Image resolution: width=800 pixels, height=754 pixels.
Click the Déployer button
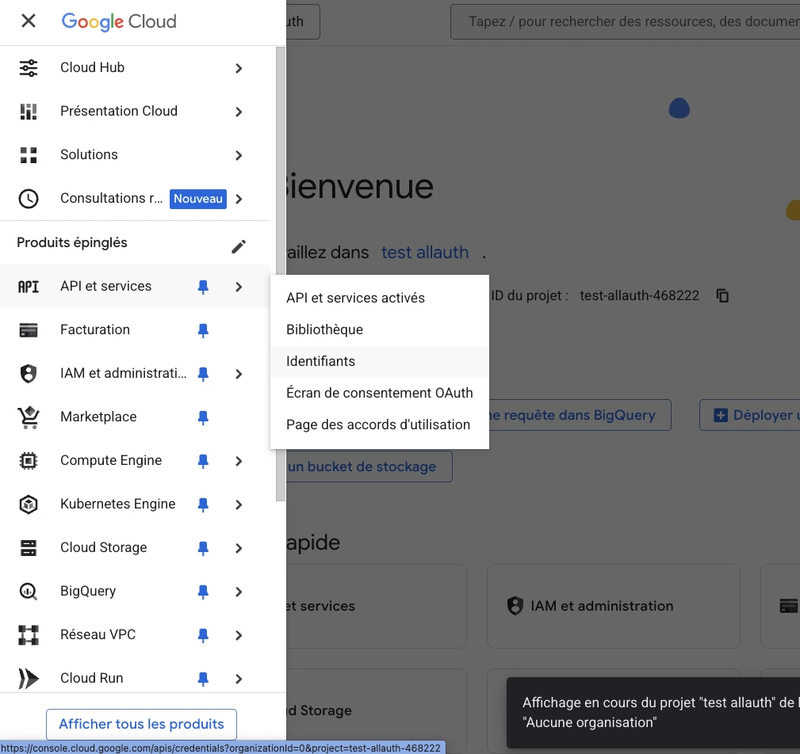click(x=750, y=415)
